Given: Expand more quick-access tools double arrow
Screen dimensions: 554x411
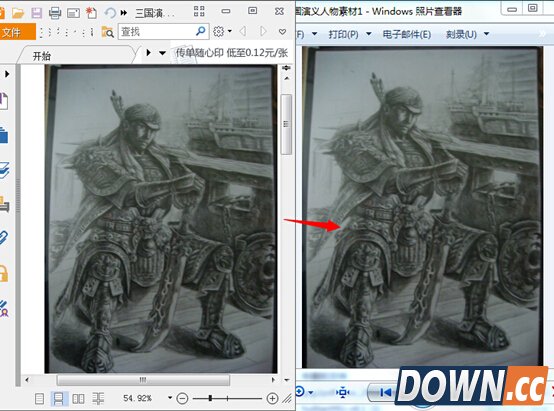Looking at the screenshot, I should point(124,13).
